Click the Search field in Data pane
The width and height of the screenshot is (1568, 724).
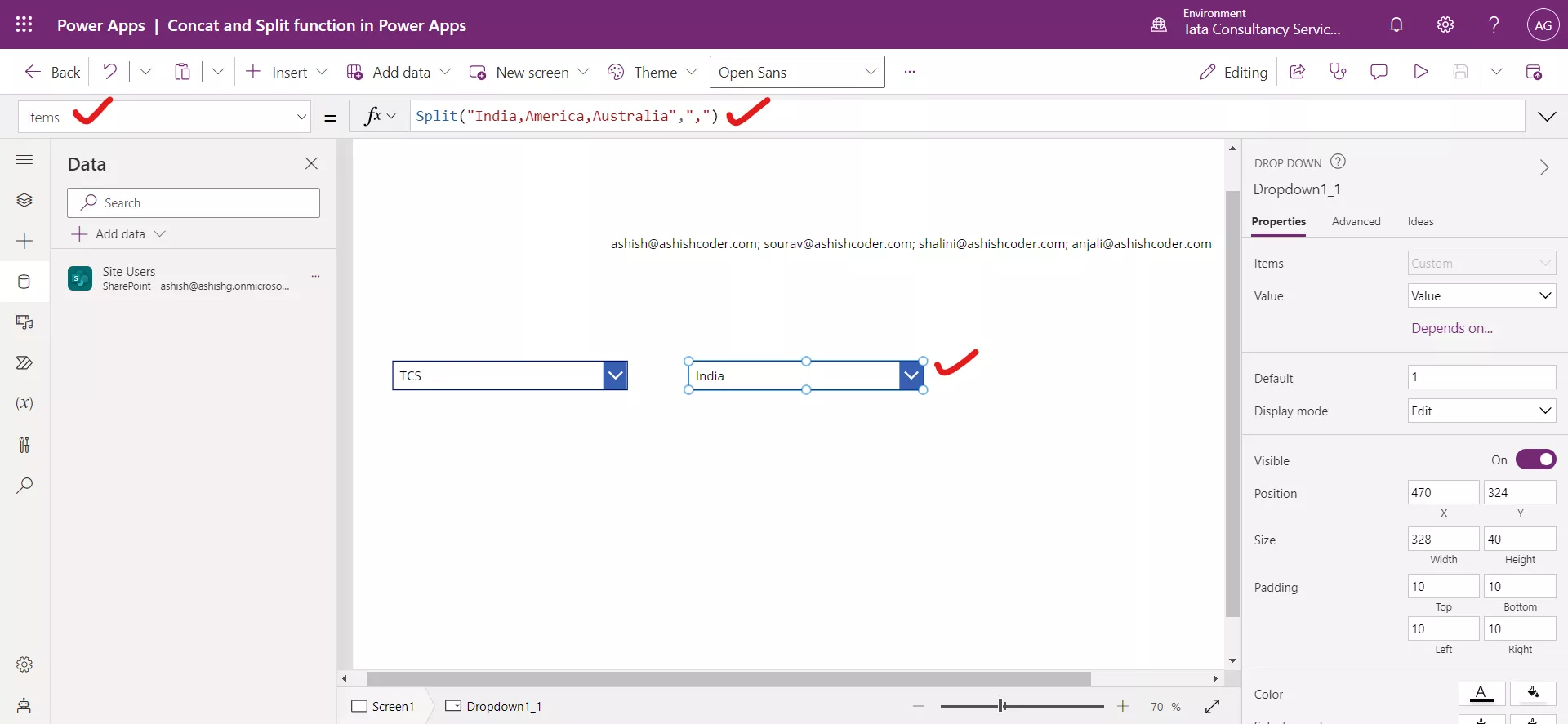[x=194, y=202]
